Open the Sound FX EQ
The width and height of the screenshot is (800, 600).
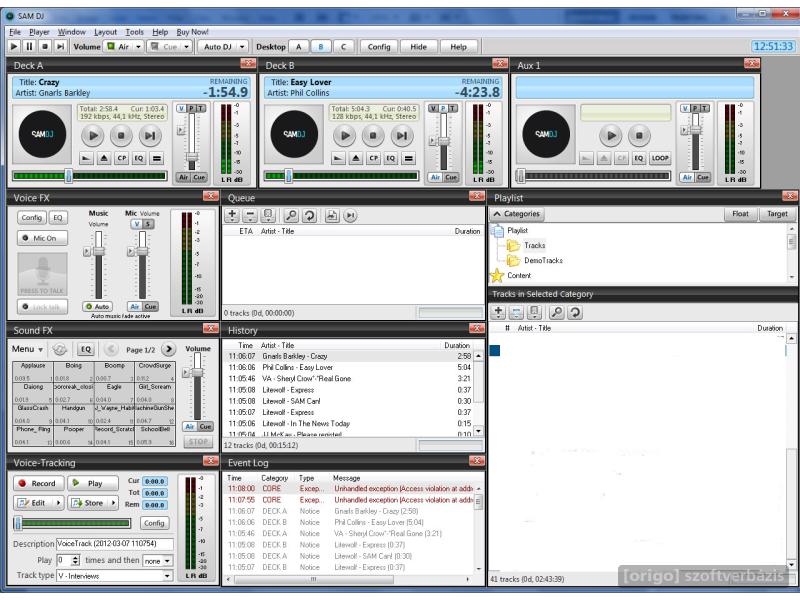(85, 349)
